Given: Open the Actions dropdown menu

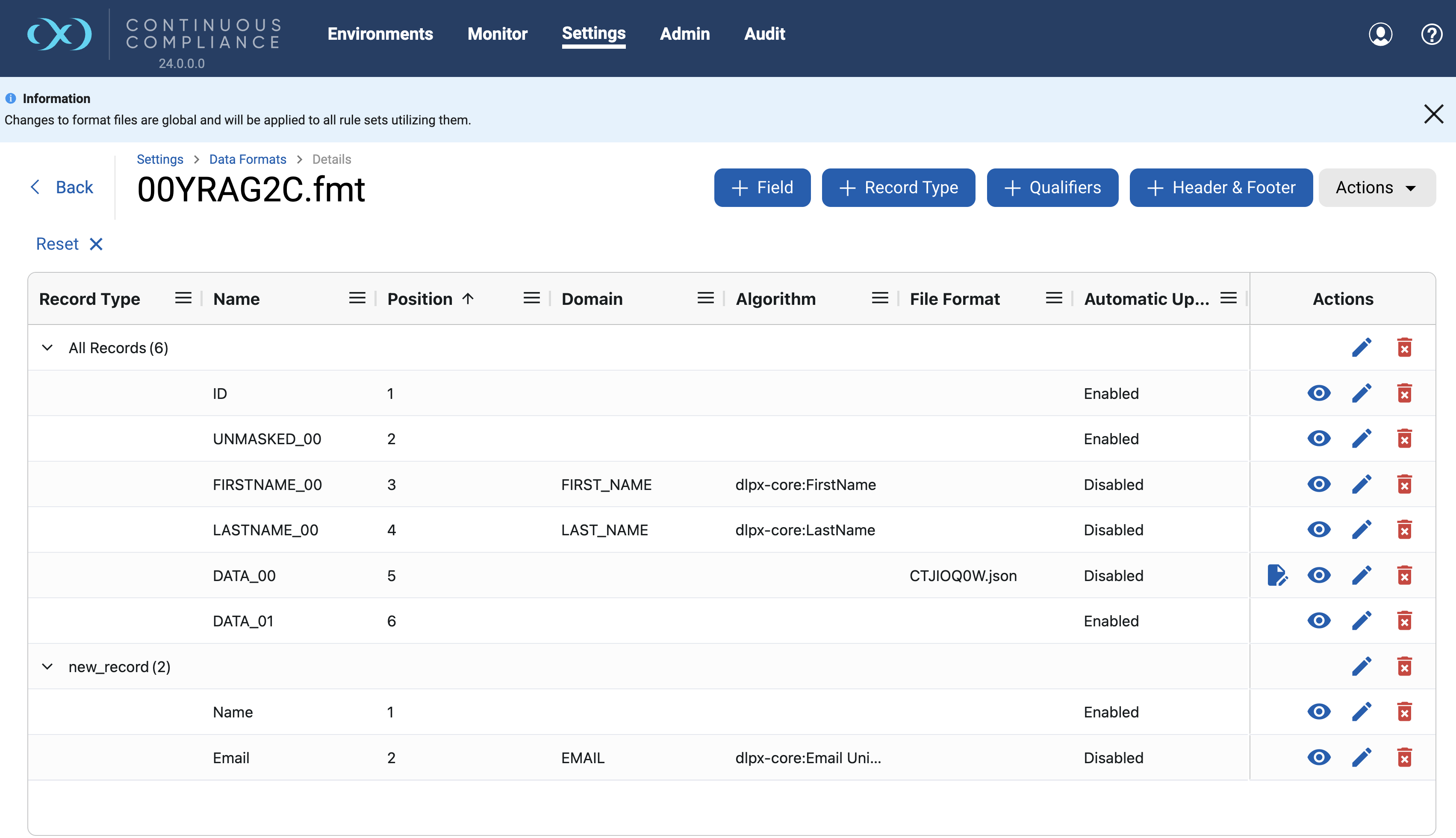Looking at the screenshot, I should [x=1376, y=187].
